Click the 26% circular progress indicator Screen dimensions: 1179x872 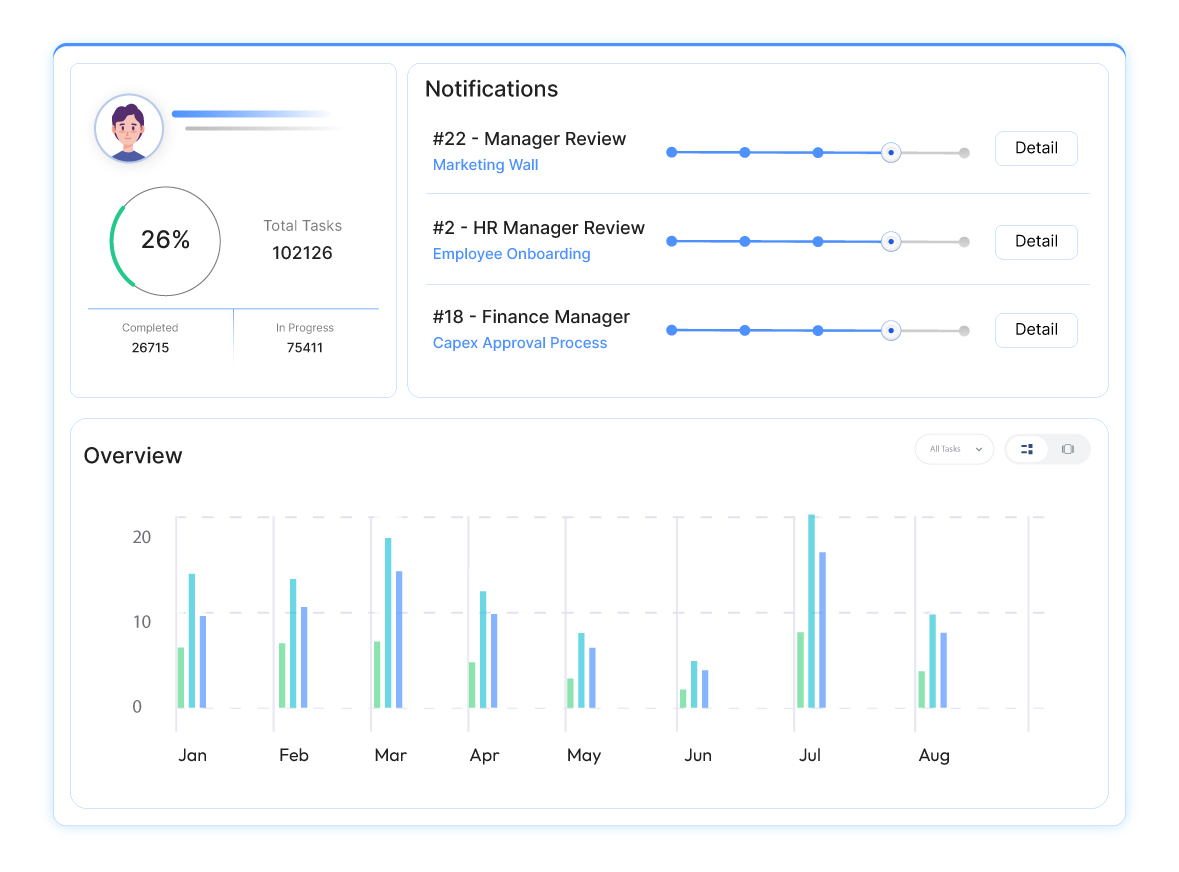[x=165, y=241]
